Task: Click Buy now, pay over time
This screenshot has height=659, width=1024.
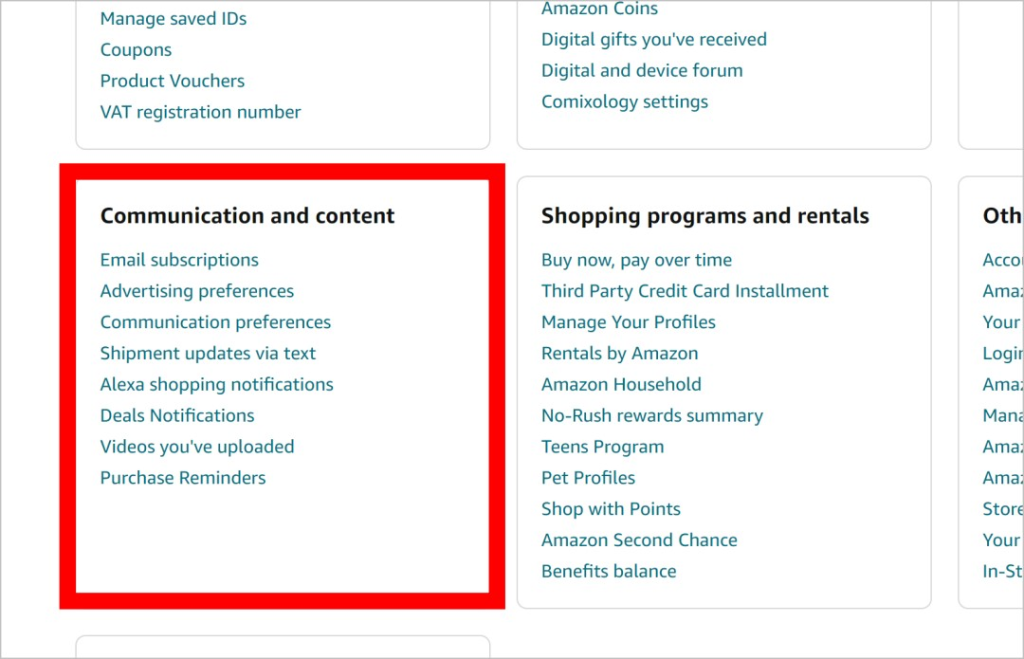Action: coord(636,260)
